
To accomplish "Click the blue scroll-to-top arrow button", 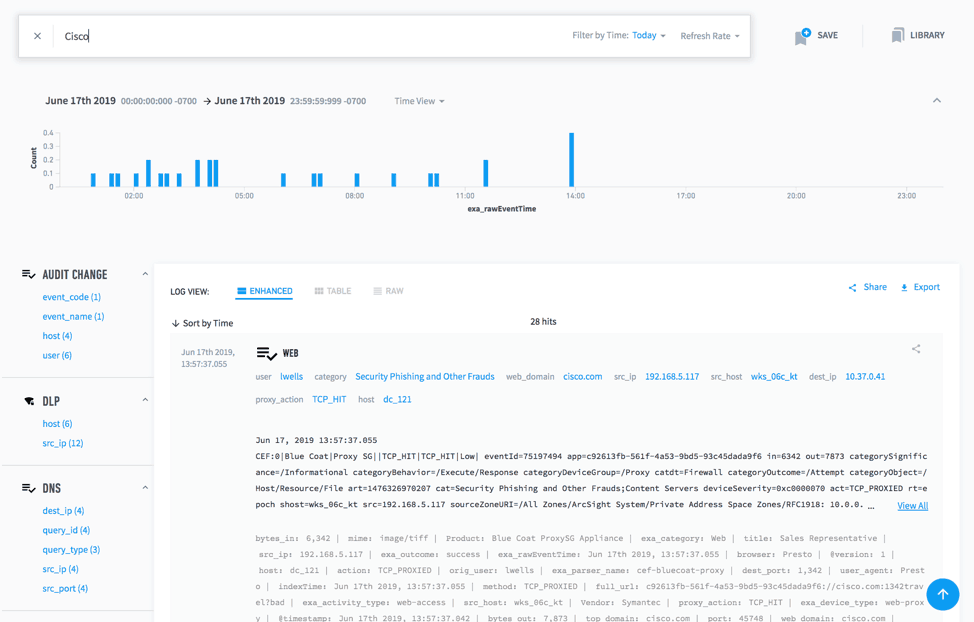I will (942, 594).
